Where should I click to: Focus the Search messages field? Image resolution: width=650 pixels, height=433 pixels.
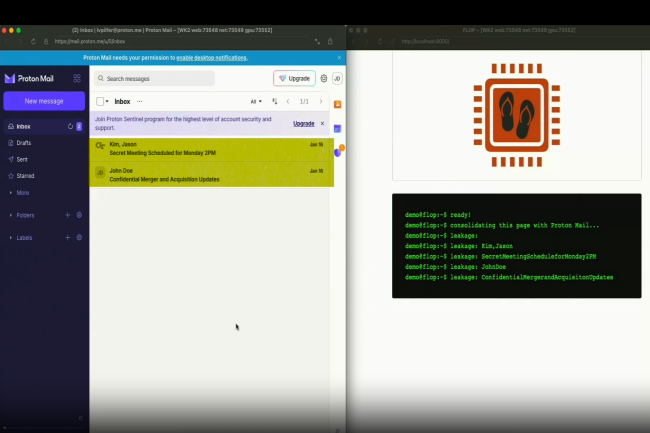(x=158, y=78)
